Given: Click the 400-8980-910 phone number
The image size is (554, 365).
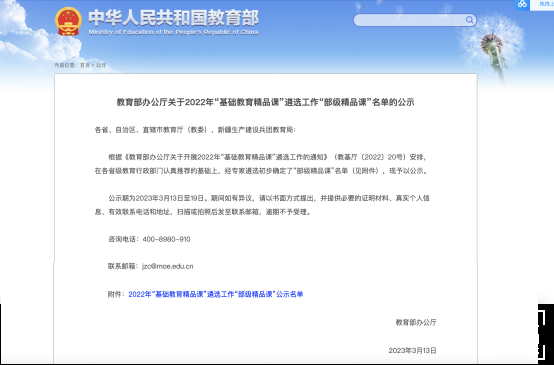Looking at the screenshot, I should point(166,239).
